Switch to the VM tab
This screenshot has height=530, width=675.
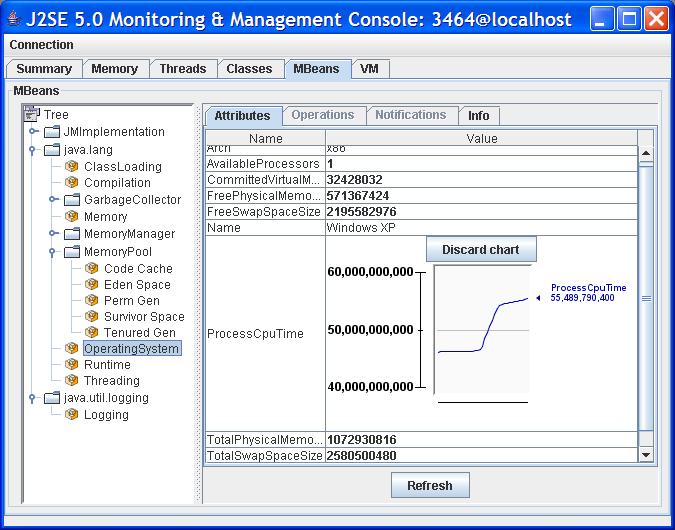tap(369, 69)
